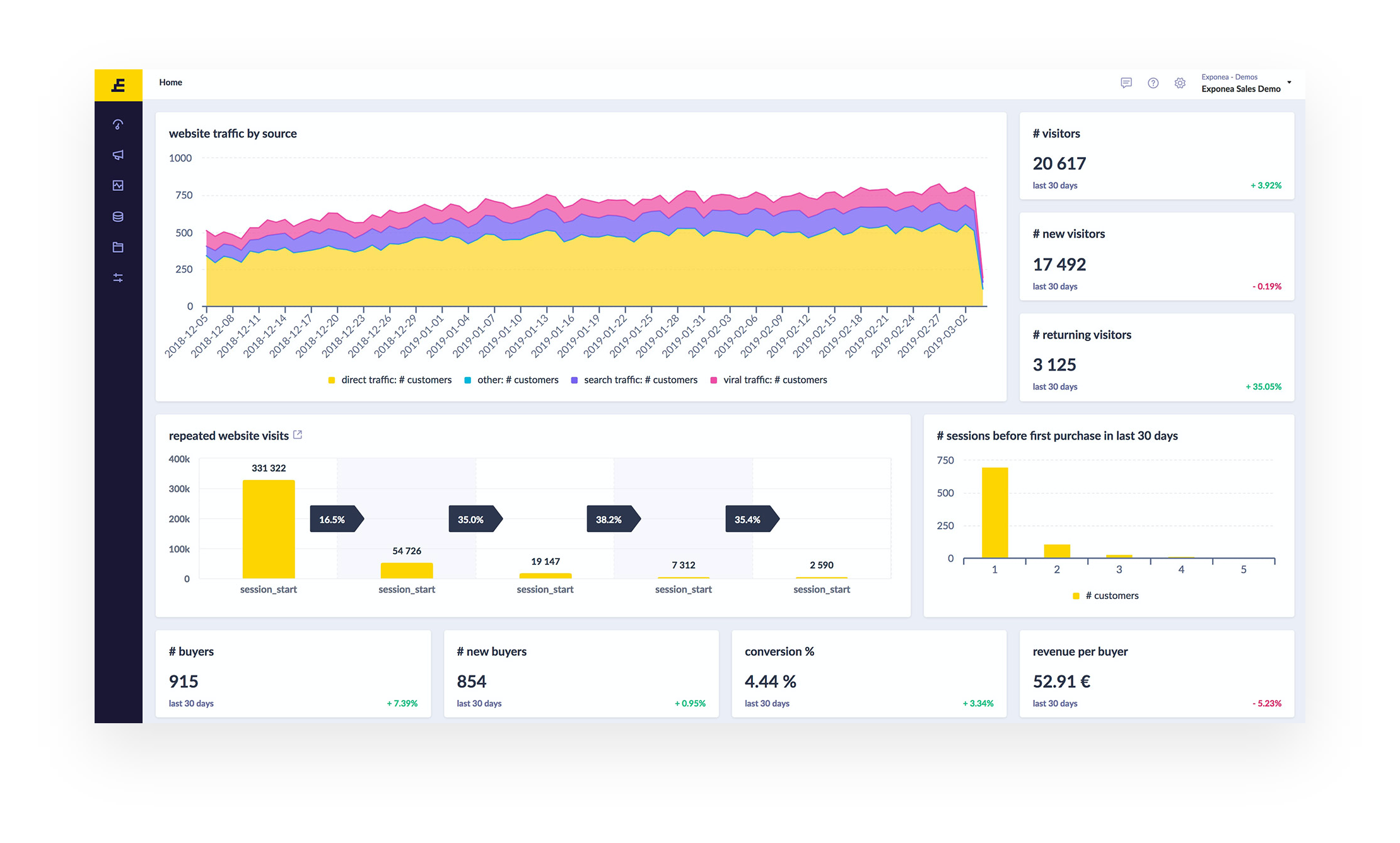
Task: Toggle the # customers legend swatch
Action: 1076,596
